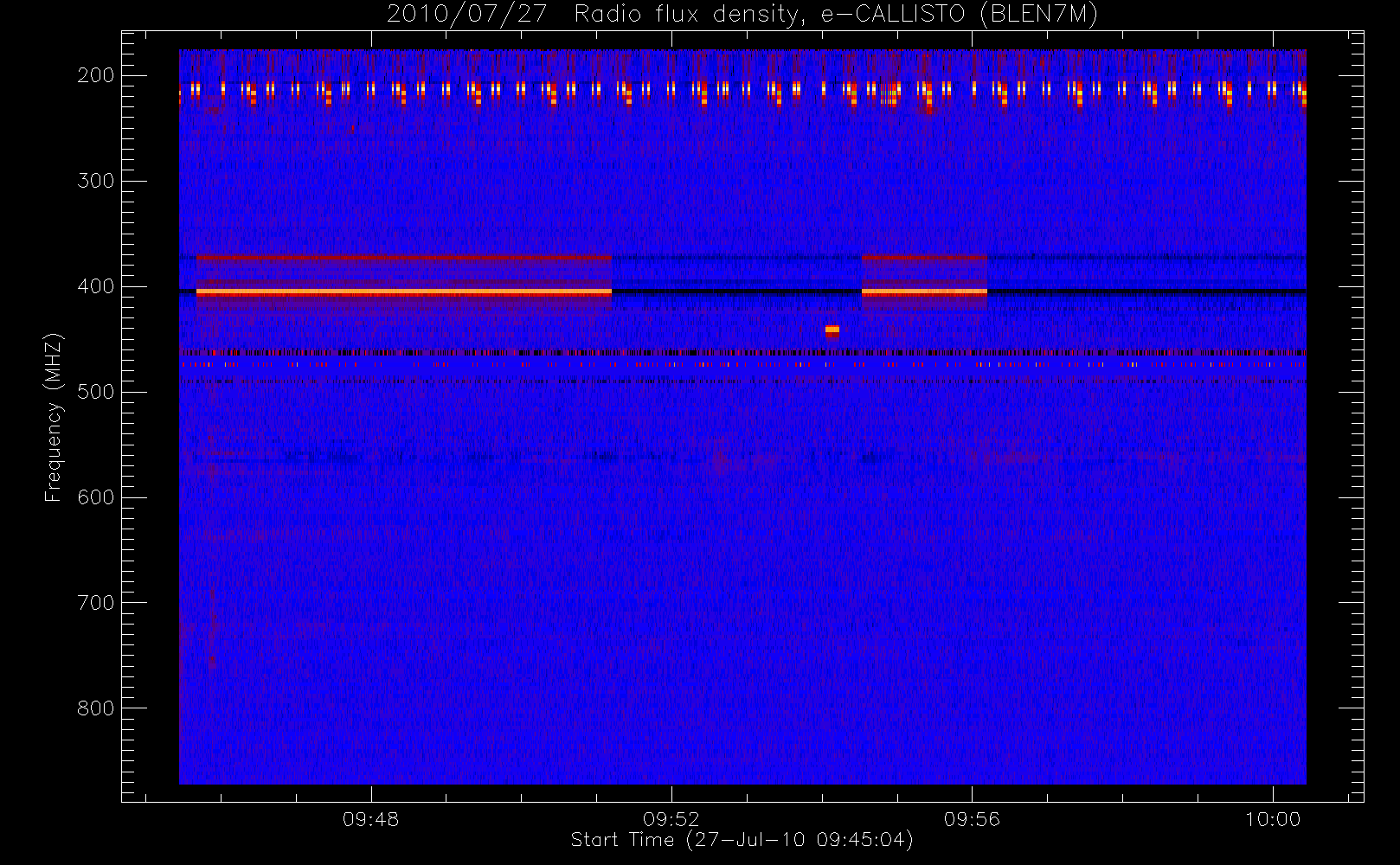1400x865 pixels.
Task: Click the 200 frequency tick label
Action: click(x=96, y=75)
